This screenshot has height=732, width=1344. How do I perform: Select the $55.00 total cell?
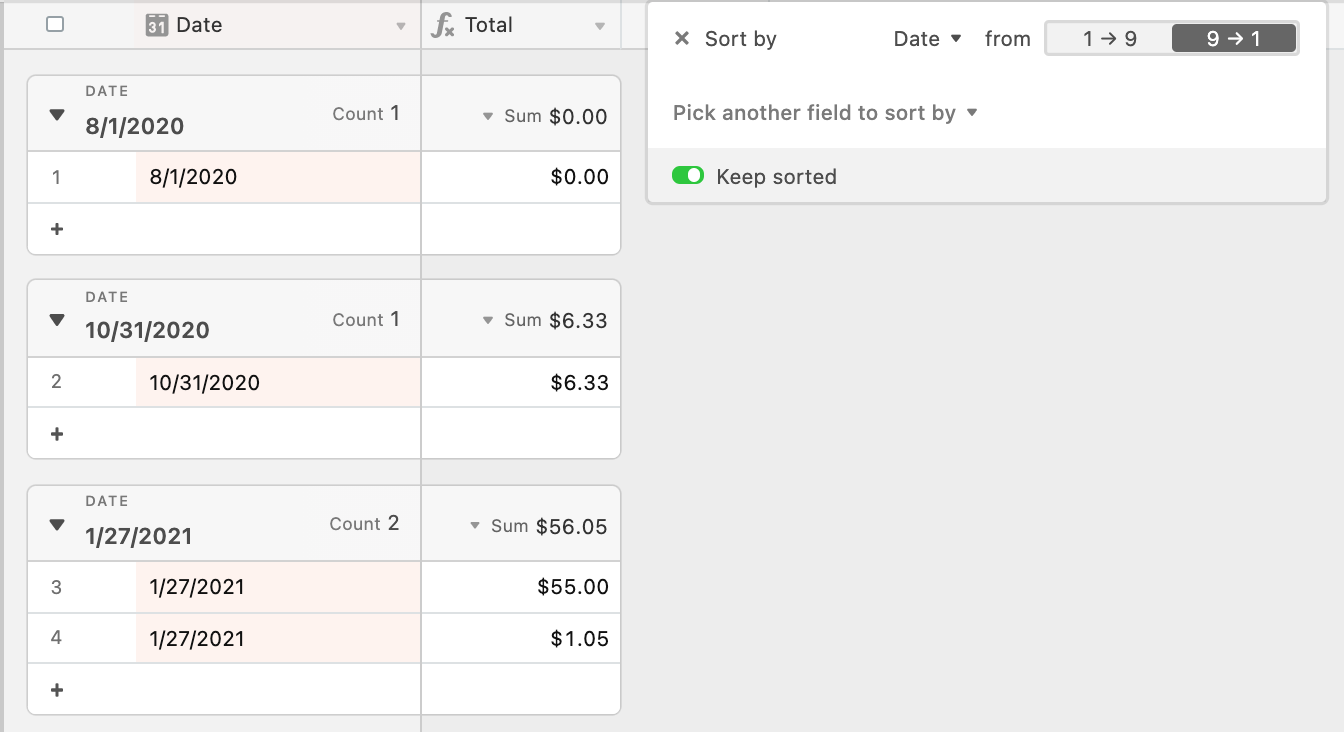(521, 587)
